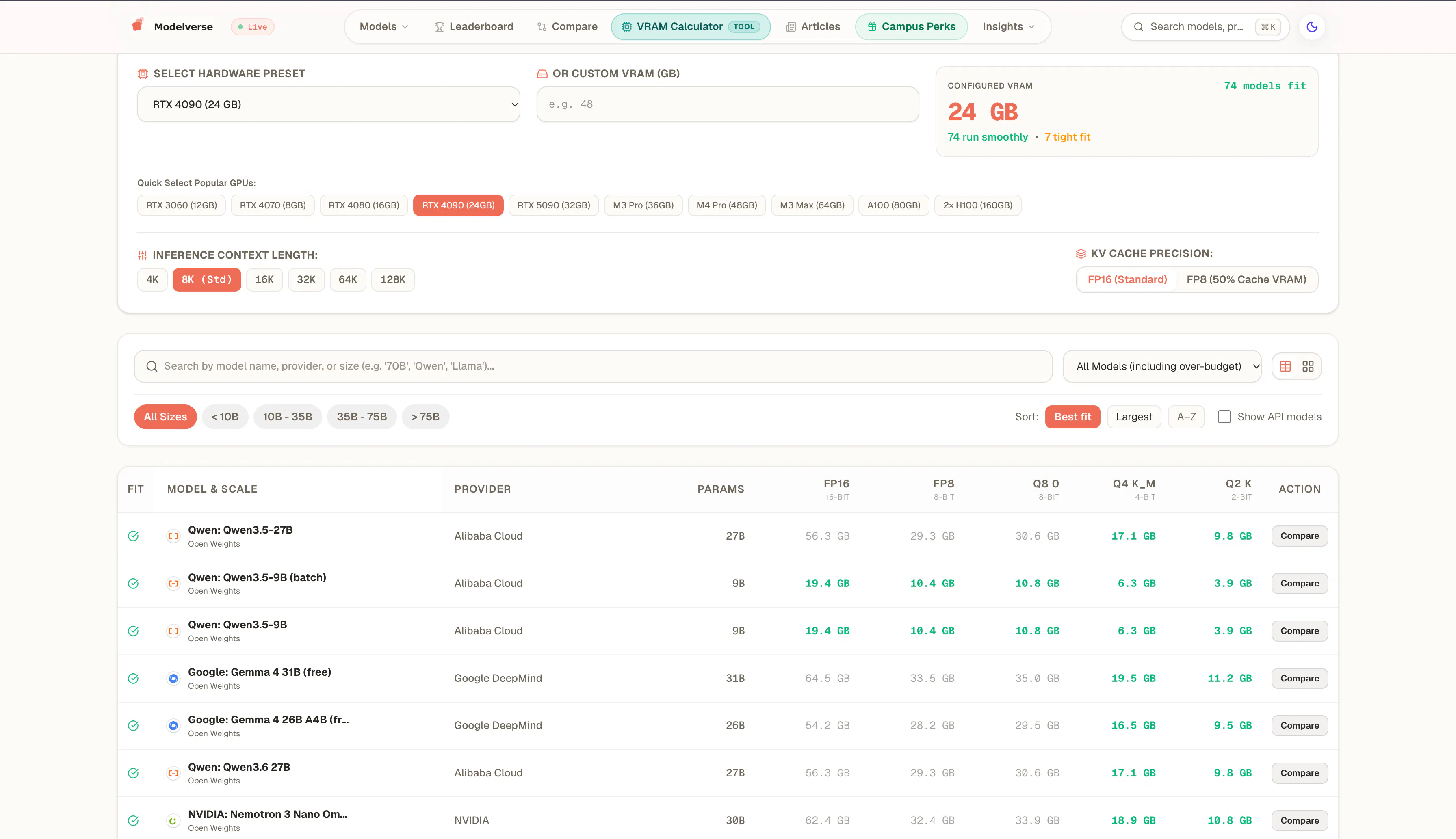Click the custom VRAM input field

coord(728,104)
